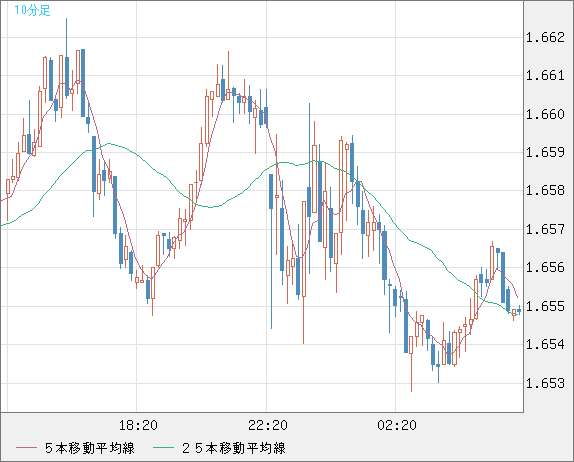Click the 22:20 time axis label
Image resolution: width=574 pixels, height=462 pixels.
[268, 425]
